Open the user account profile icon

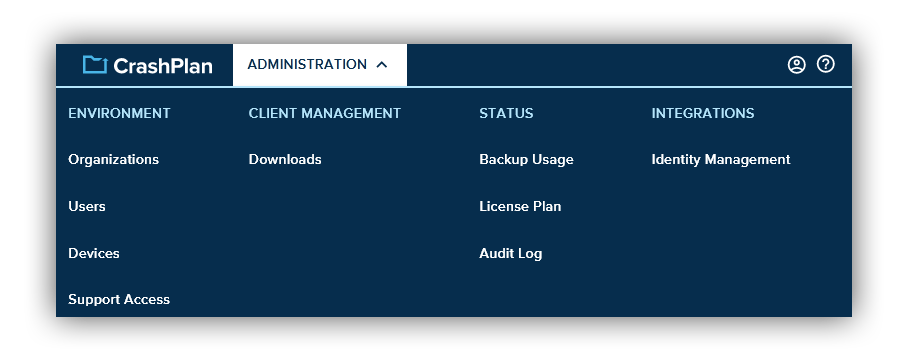(x=796, y=65)
